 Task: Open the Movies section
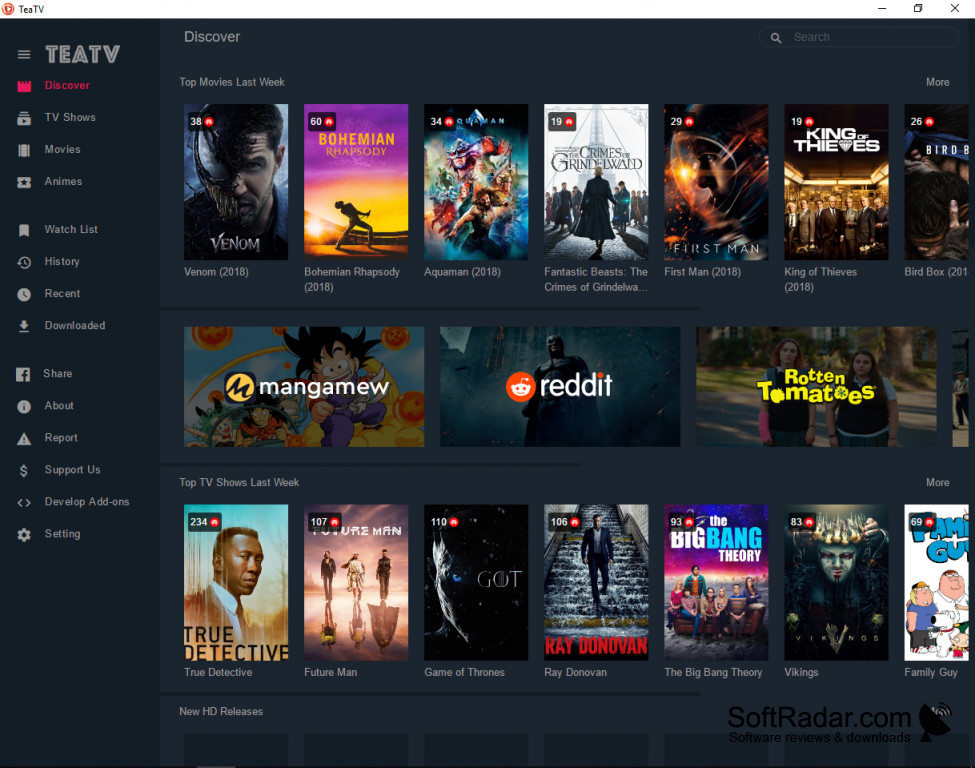click(62, 149)
